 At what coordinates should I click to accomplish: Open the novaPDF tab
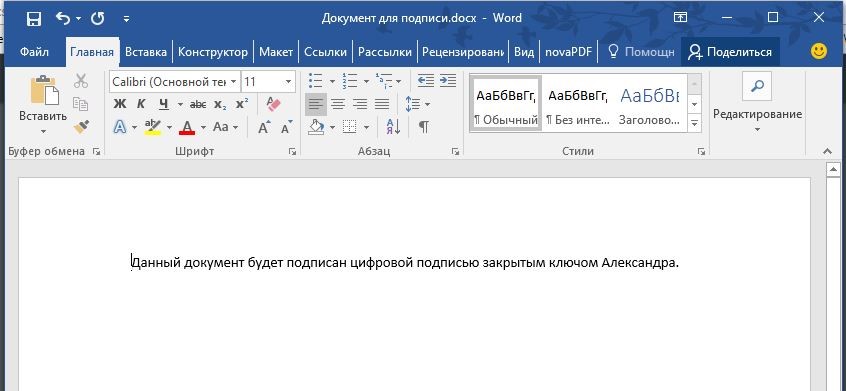pyautogui.click(x=568, y=52)
